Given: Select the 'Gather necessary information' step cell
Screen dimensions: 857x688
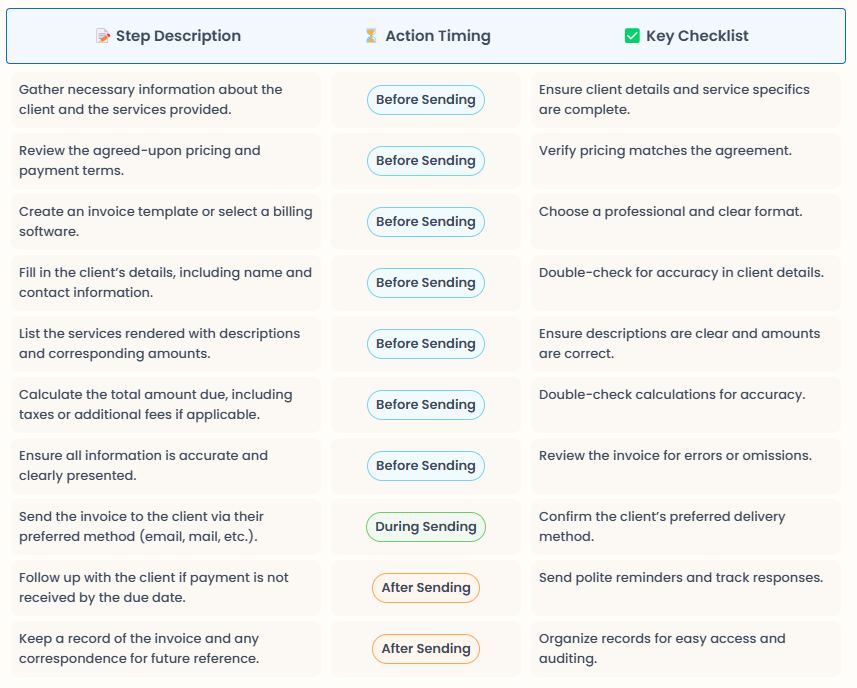Looking at the screenshot, I should click(x=166, y=100).
